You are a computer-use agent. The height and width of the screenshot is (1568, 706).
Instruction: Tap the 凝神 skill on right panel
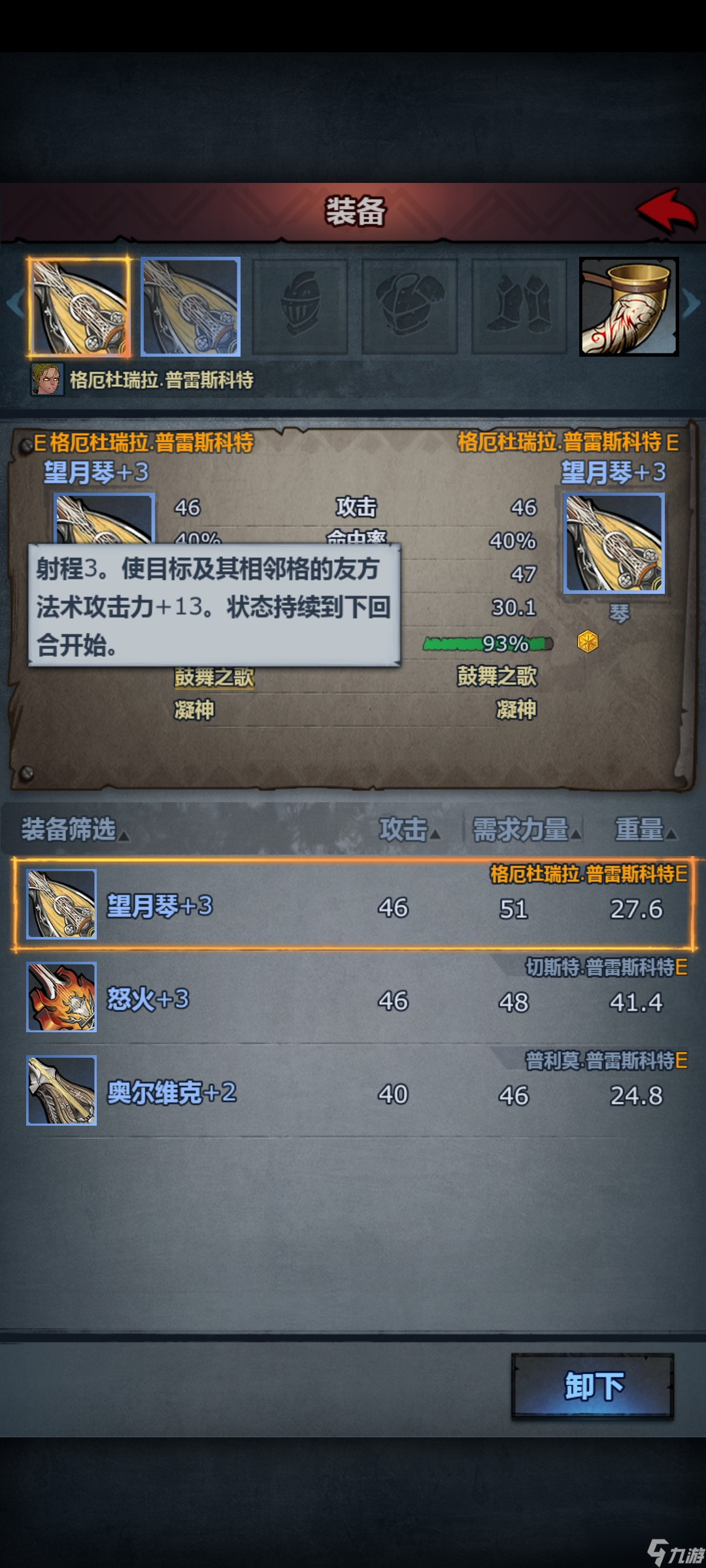[516, 710]
